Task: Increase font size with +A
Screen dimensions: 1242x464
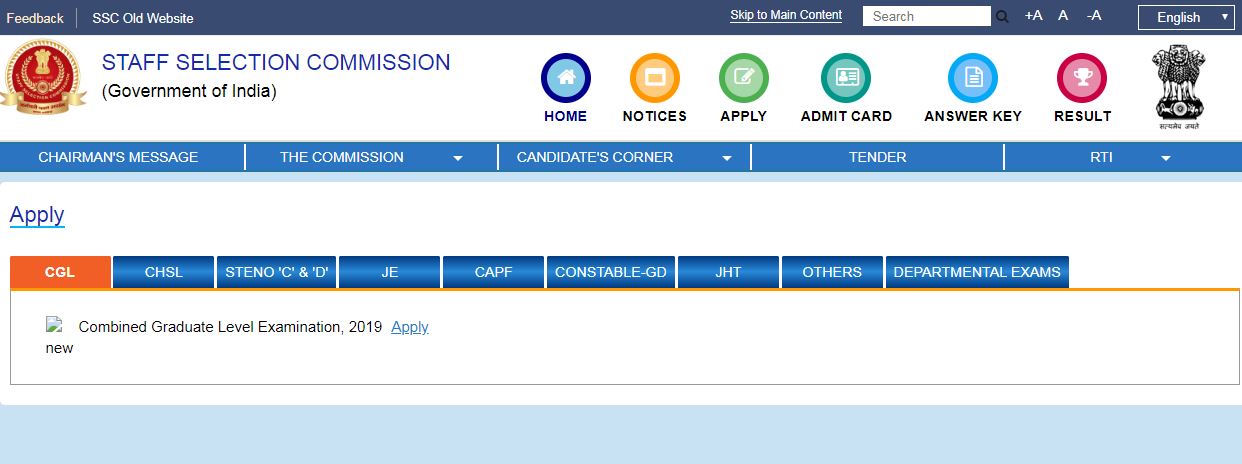Action: [1033, 15]
